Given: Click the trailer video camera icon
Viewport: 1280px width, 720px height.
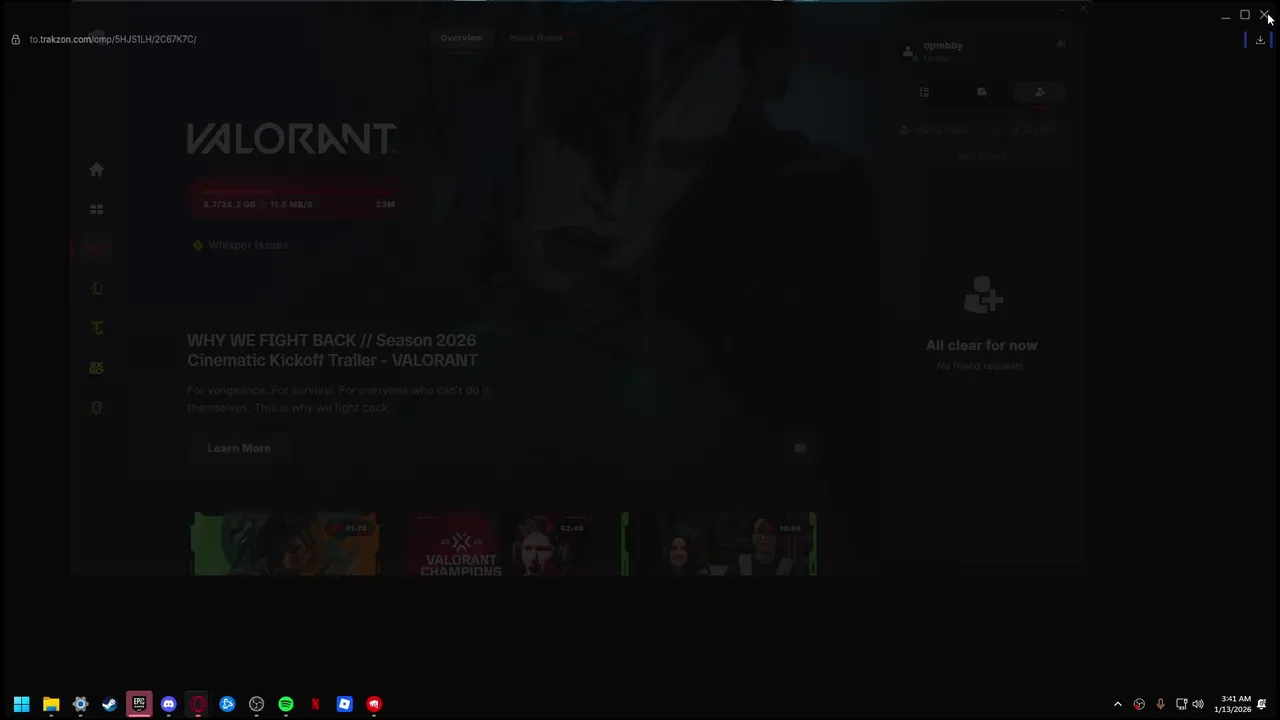Looking at the screenshot, I should point(800,448).
